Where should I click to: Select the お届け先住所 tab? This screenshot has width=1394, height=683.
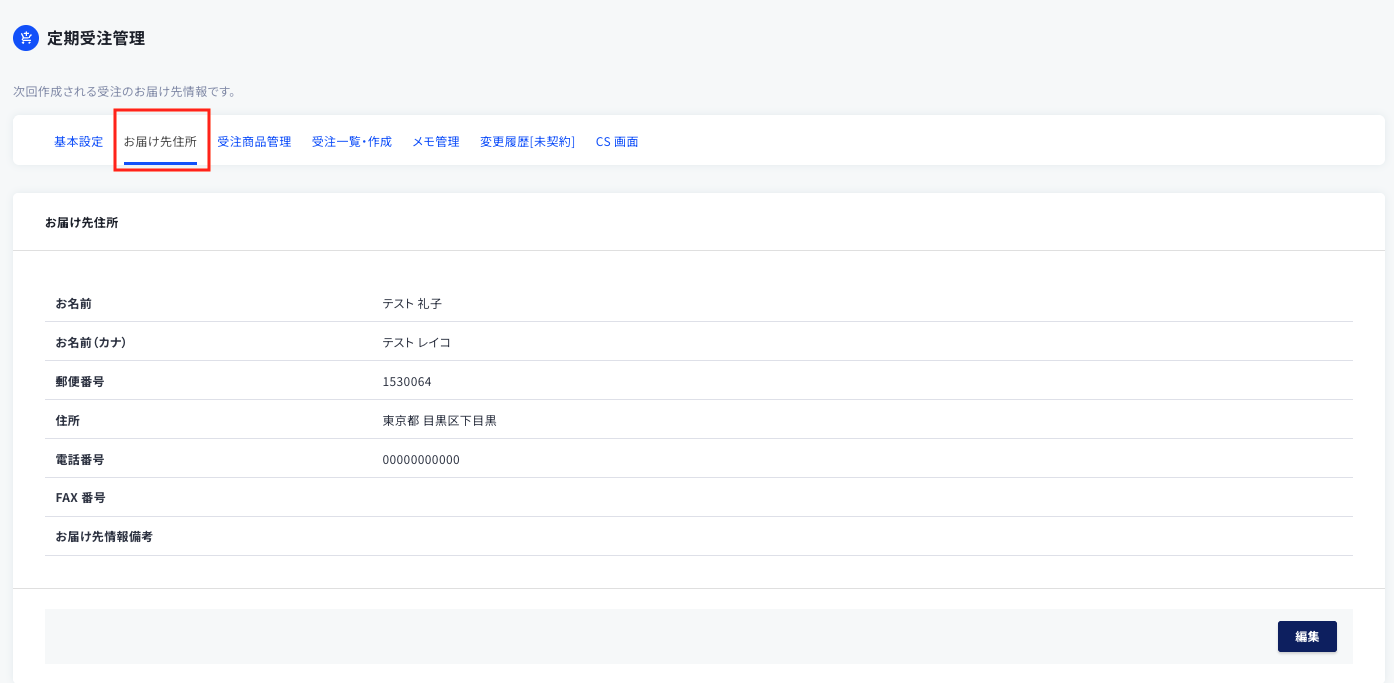tap(160, 142)
